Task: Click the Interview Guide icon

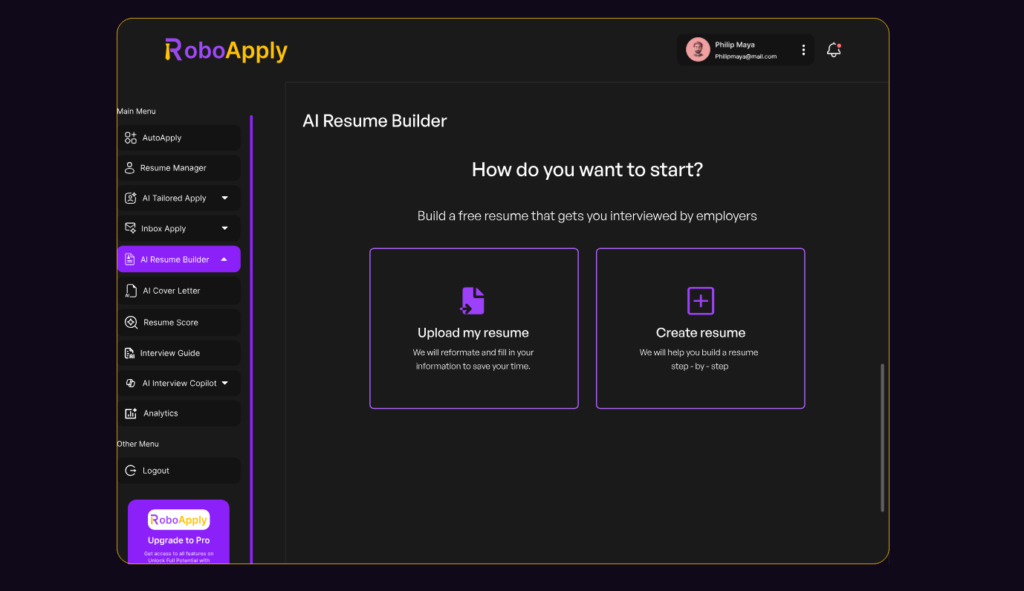Action: point(129,353)
